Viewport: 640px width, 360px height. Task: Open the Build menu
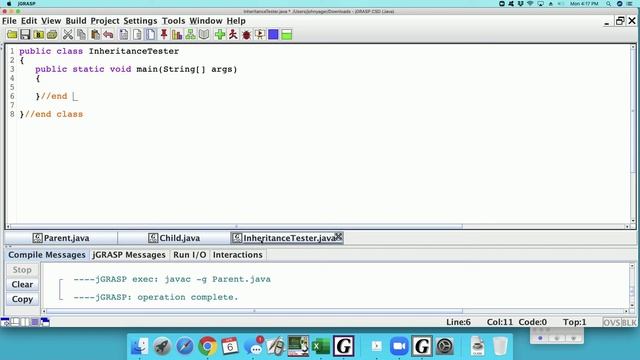pyautogui.click(x=76, y=21)
